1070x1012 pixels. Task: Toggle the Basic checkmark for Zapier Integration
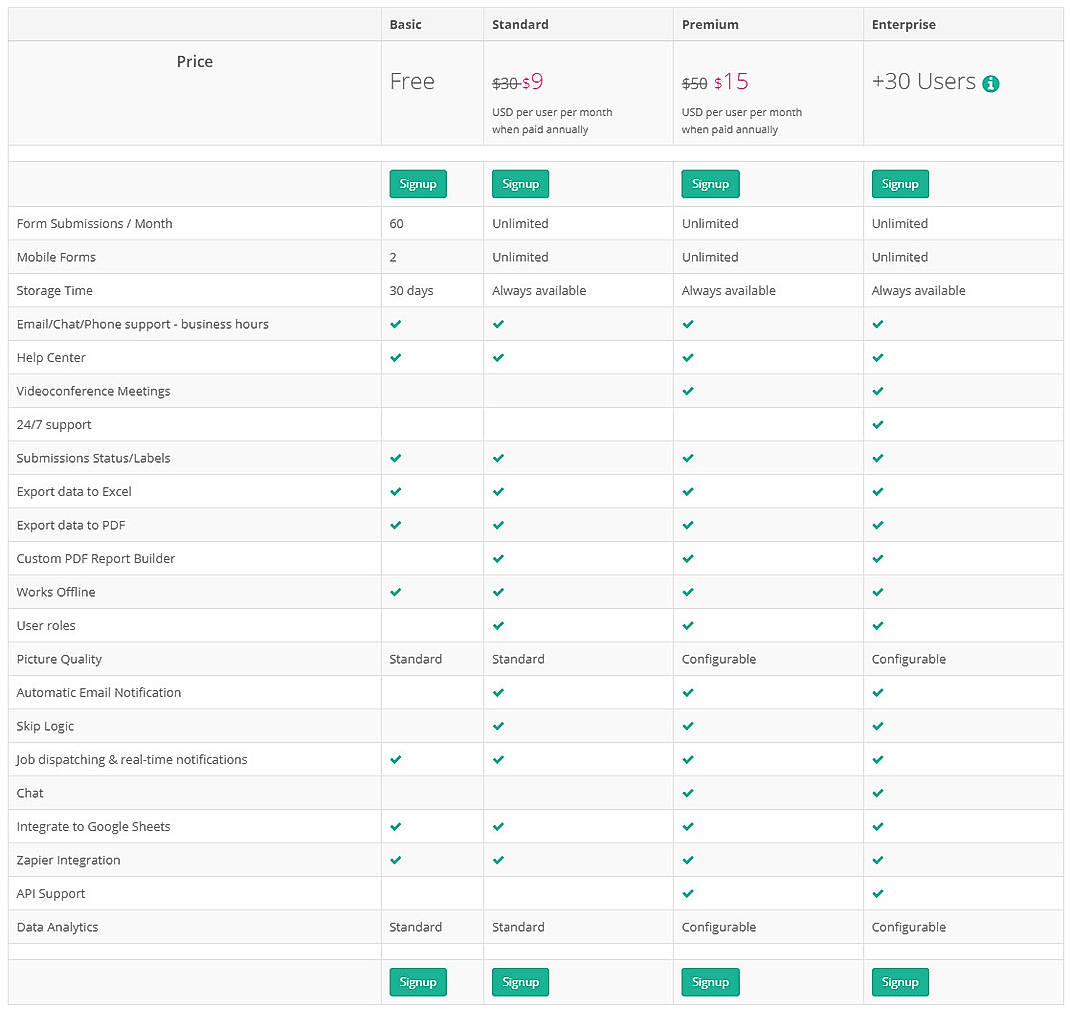(x=395, y=860)
